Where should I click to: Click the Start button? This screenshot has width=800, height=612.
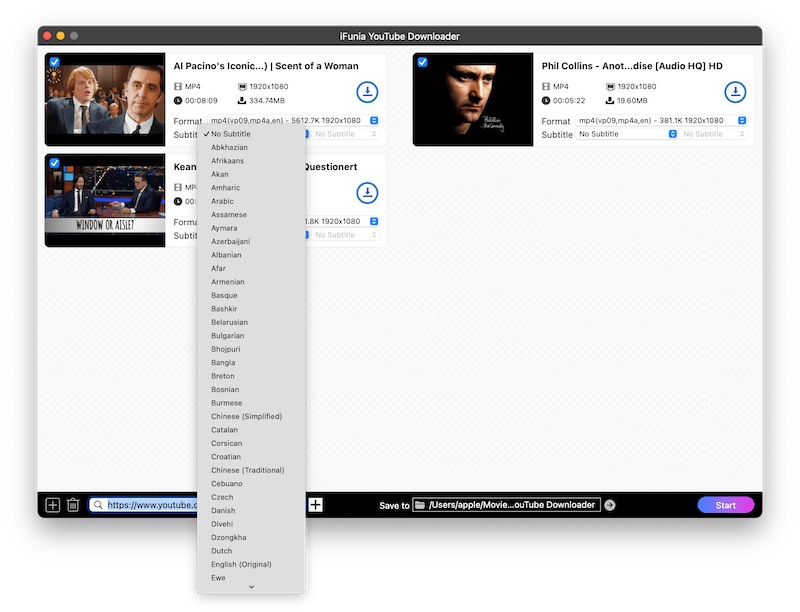[725, 505]
